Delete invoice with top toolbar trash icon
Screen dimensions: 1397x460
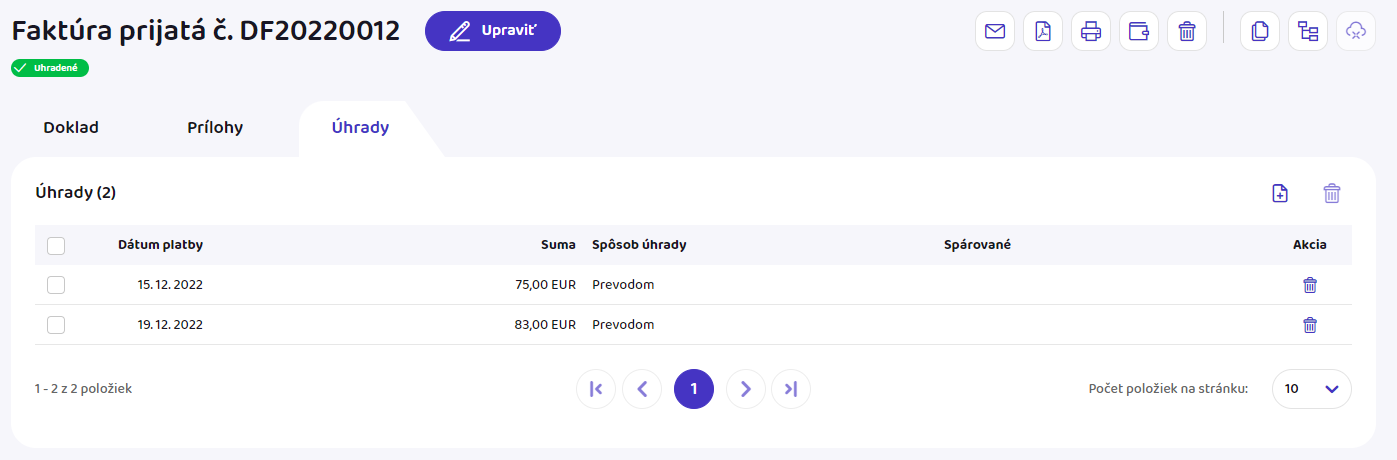1186,31
